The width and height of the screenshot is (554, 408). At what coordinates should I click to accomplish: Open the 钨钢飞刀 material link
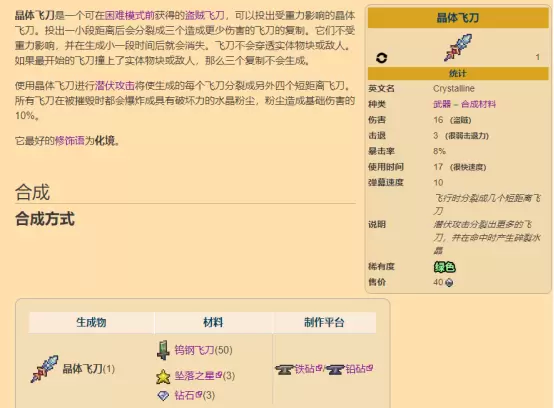pos(194,350)
